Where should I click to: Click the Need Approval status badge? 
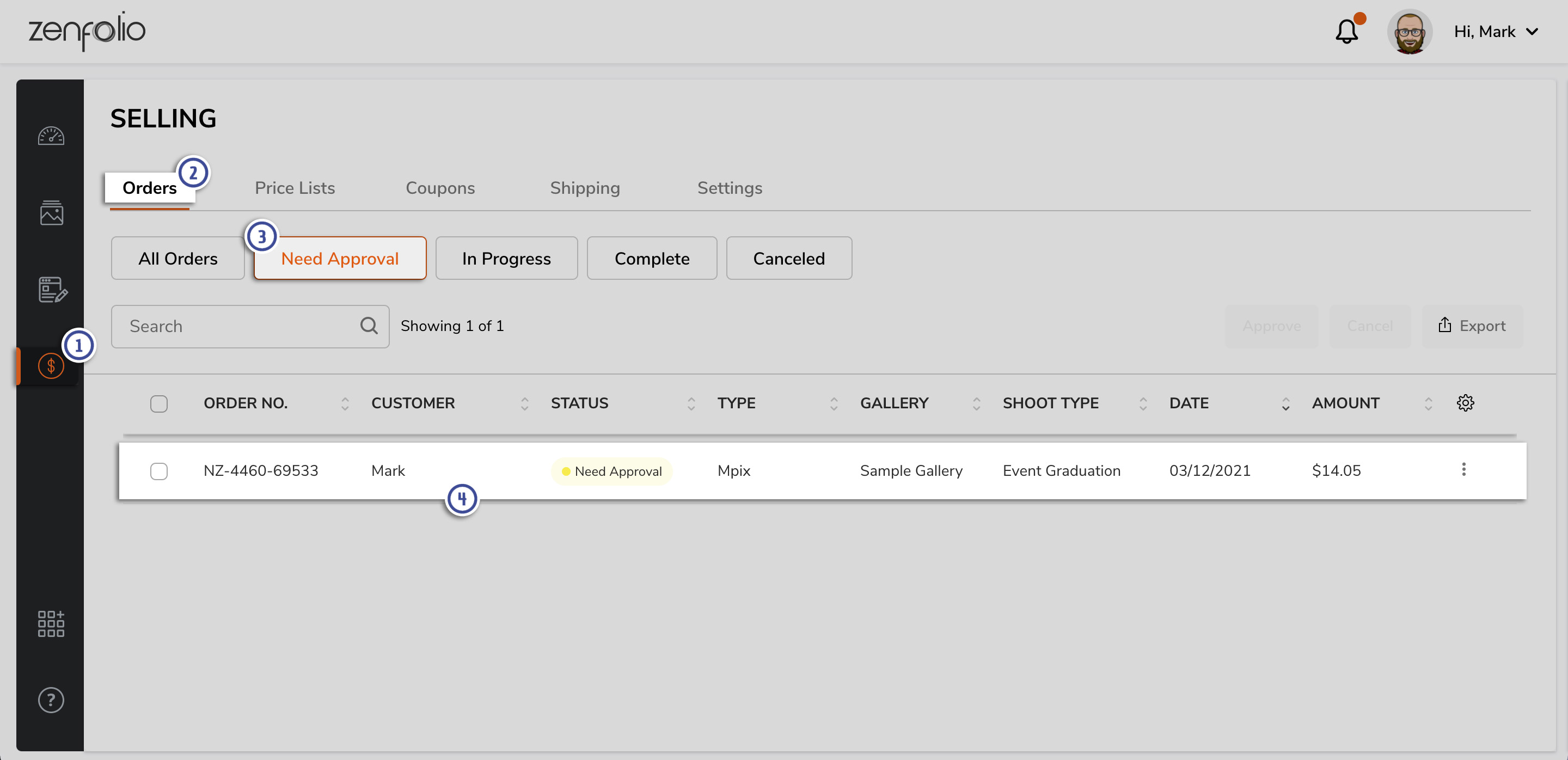point(611,471)
